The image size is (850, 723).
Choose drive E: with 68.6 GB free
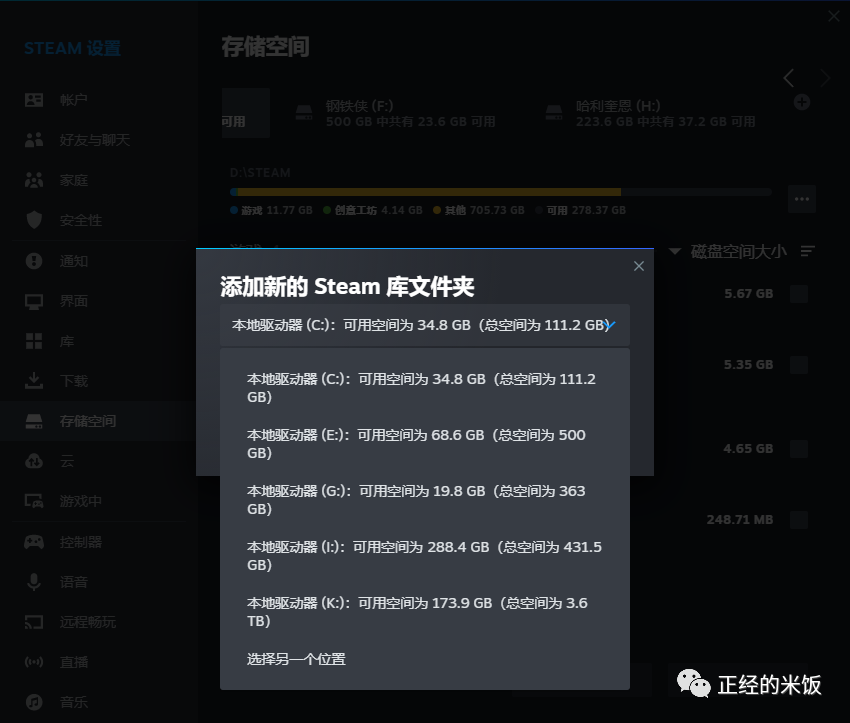(x=424, y=443)
